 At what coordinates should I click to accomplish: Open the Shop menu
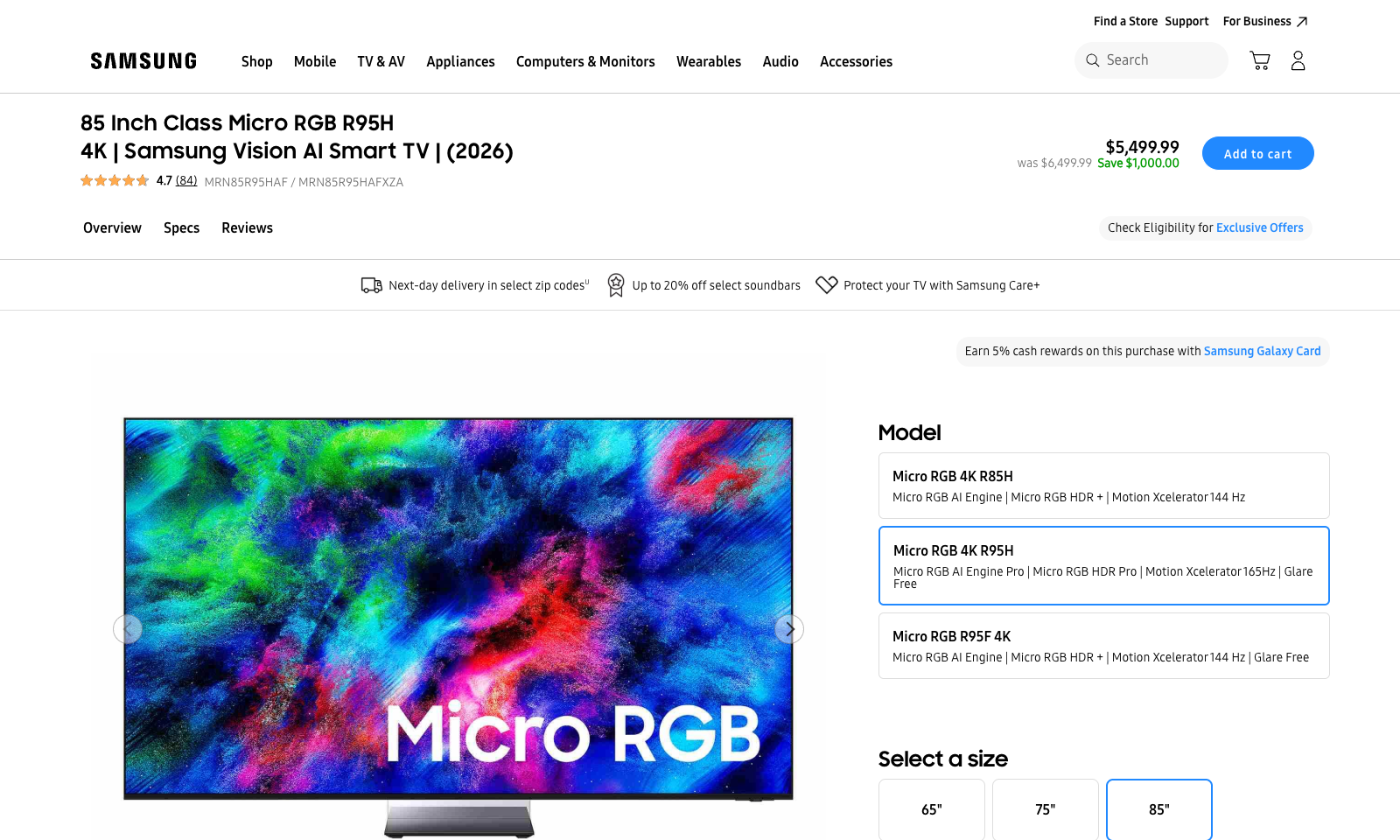tap(257, 61)
